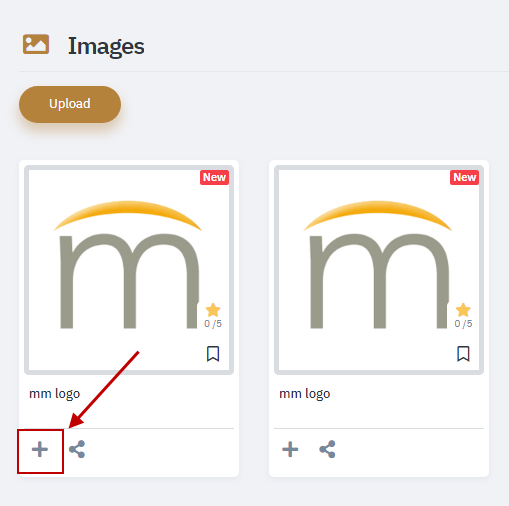Click plus icon on second mm logo card
This screenshot has width=509, height=506.
tap(290, 449)
